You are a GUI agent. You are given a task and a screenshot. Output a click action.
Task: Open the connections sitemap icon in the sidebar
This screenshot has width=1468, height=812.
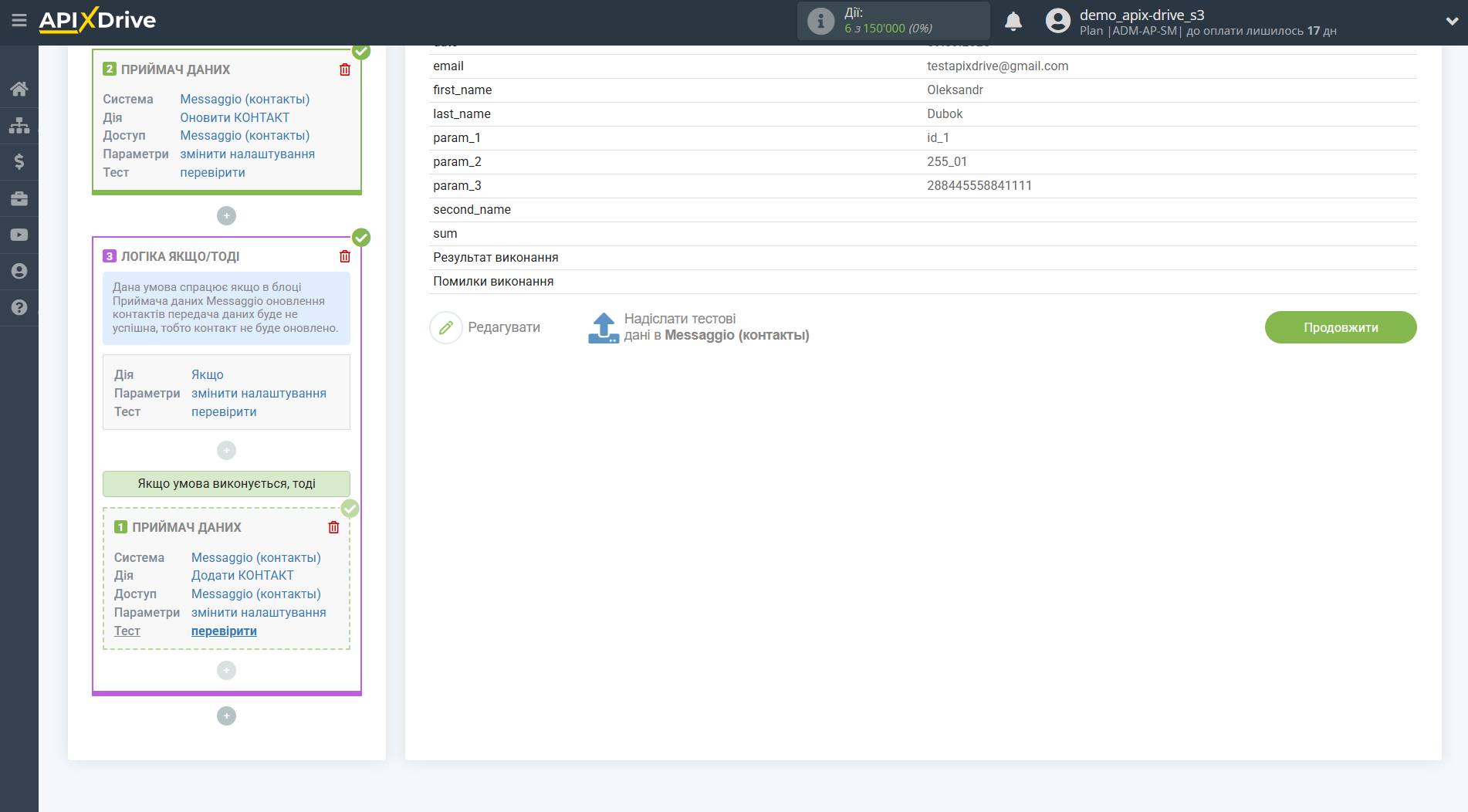[x=19, y=125]
